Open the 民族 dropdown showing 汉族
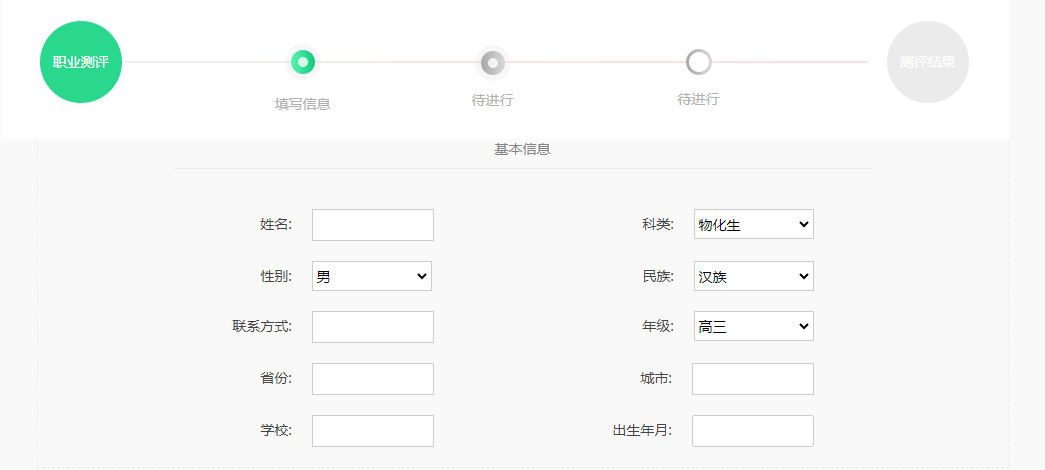 point(754,276)
